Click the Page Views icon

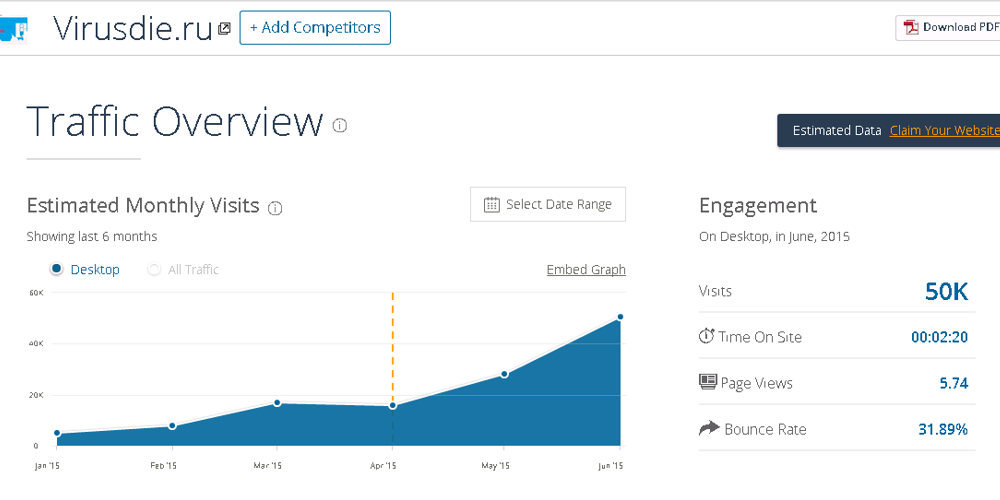click(x=707, y=382)
